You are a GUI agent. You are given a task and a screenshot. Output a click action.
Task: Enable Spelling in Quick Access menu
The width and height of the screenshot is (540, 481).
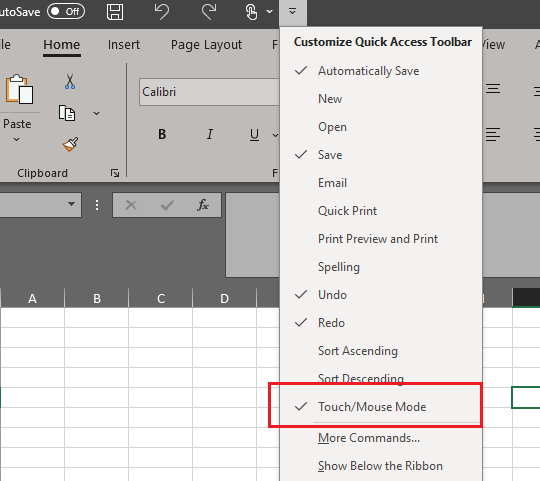pos(381,267)
